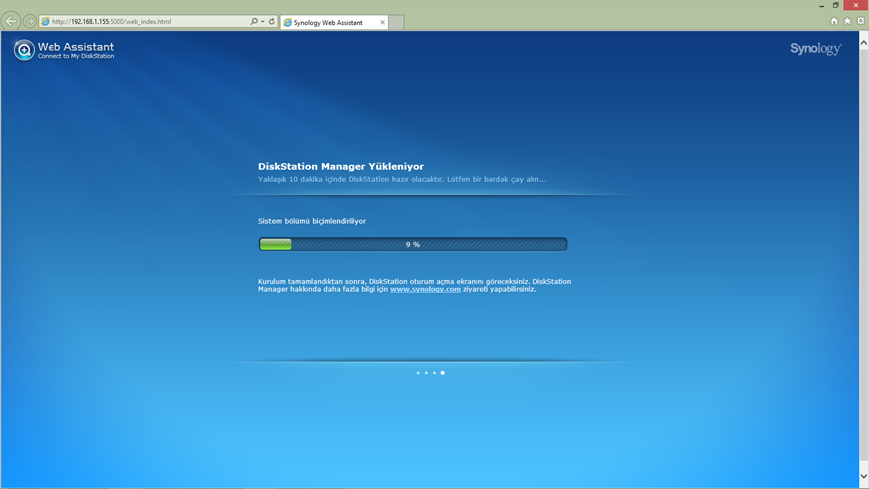Go back with the browser back arrow
This screenshot has width=869, height=489.
click(x=11, y=21)
